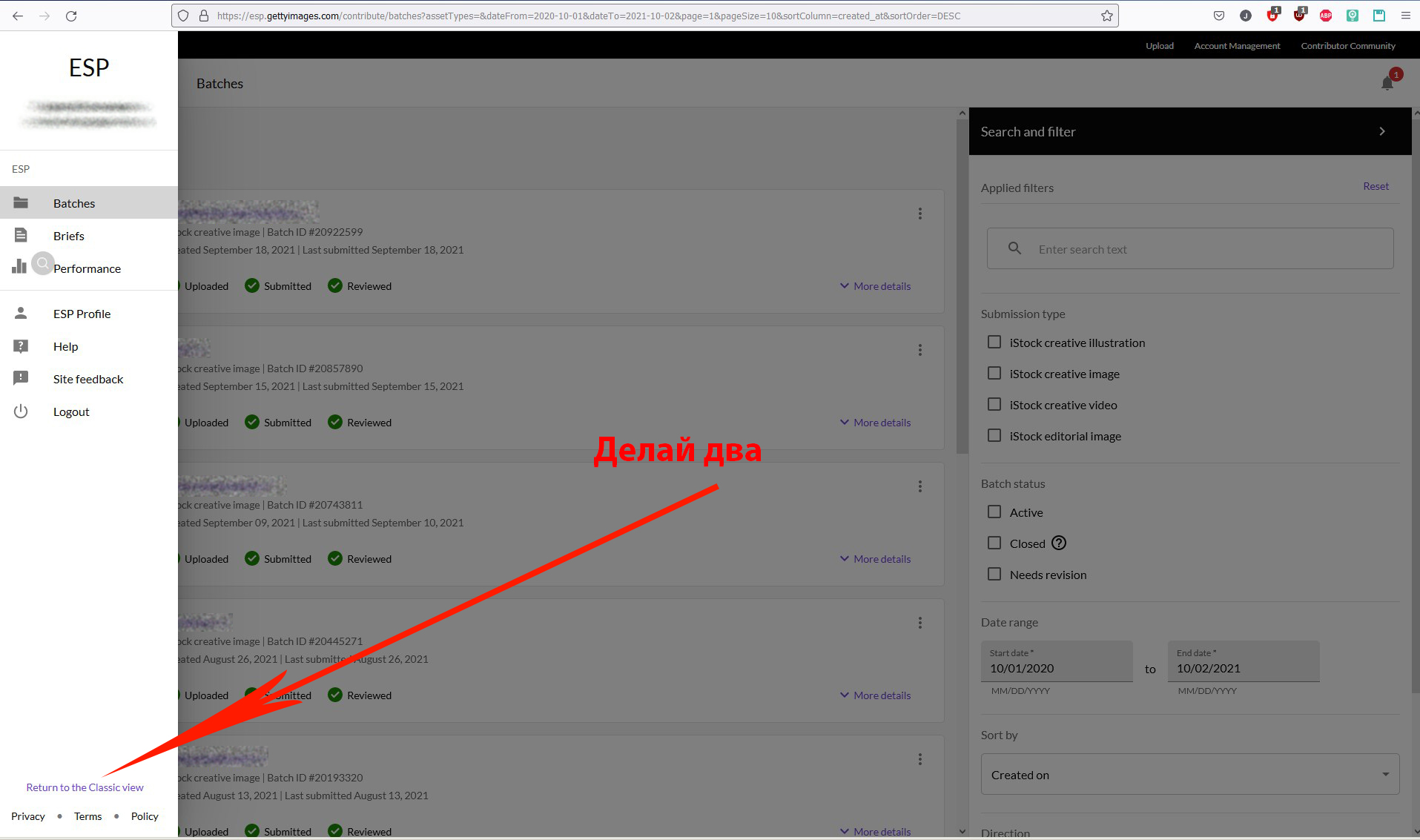The height and width of the screenshot is (840, 1420).
Task: Open the Sort by Created on dropdown
Action: click(x=1189, y=775)
